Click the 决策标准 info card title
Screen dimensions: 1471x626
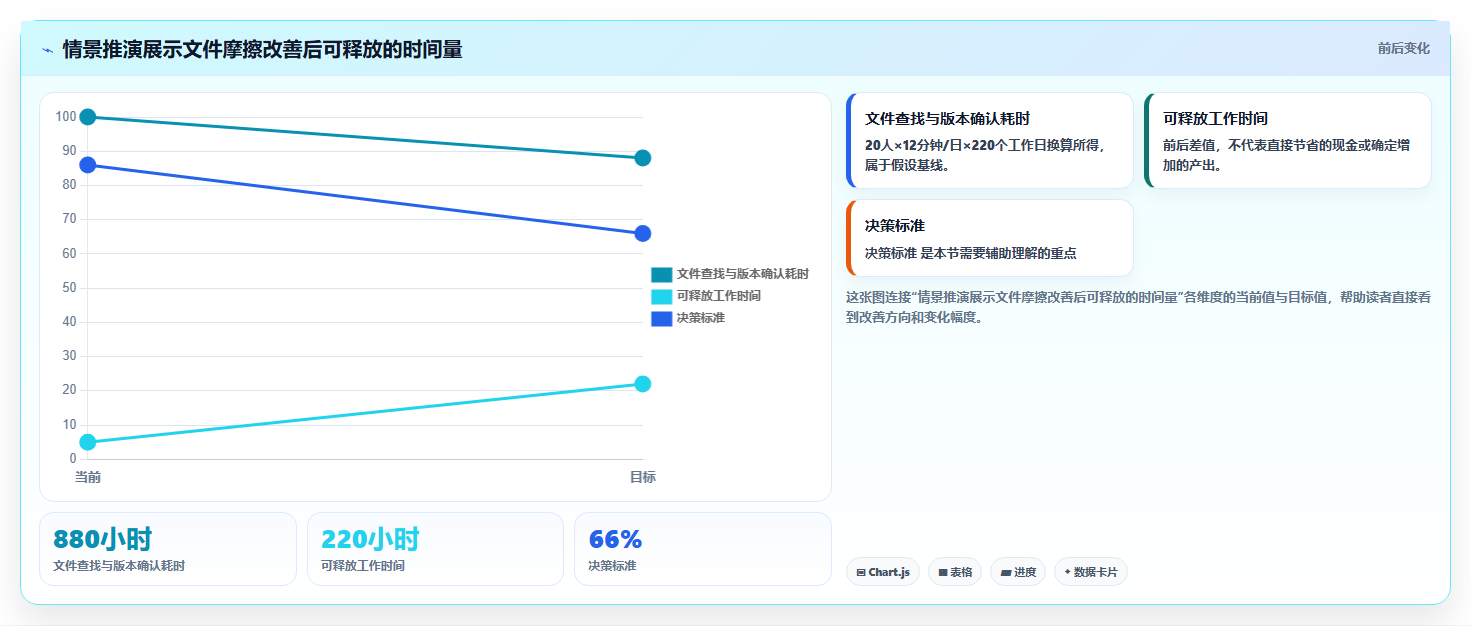(895, 225)
